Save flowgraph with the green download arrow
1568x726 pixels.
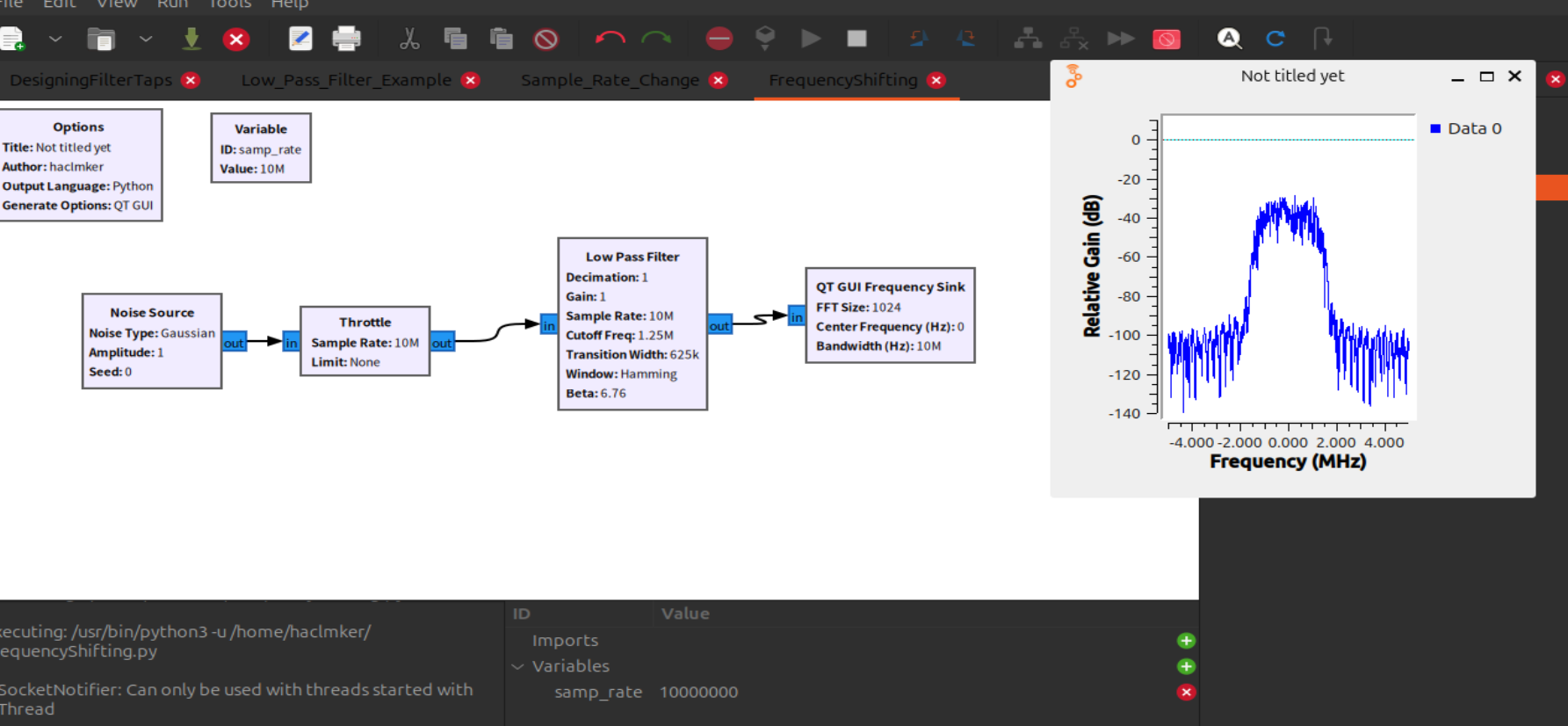[x=191, y=39]
